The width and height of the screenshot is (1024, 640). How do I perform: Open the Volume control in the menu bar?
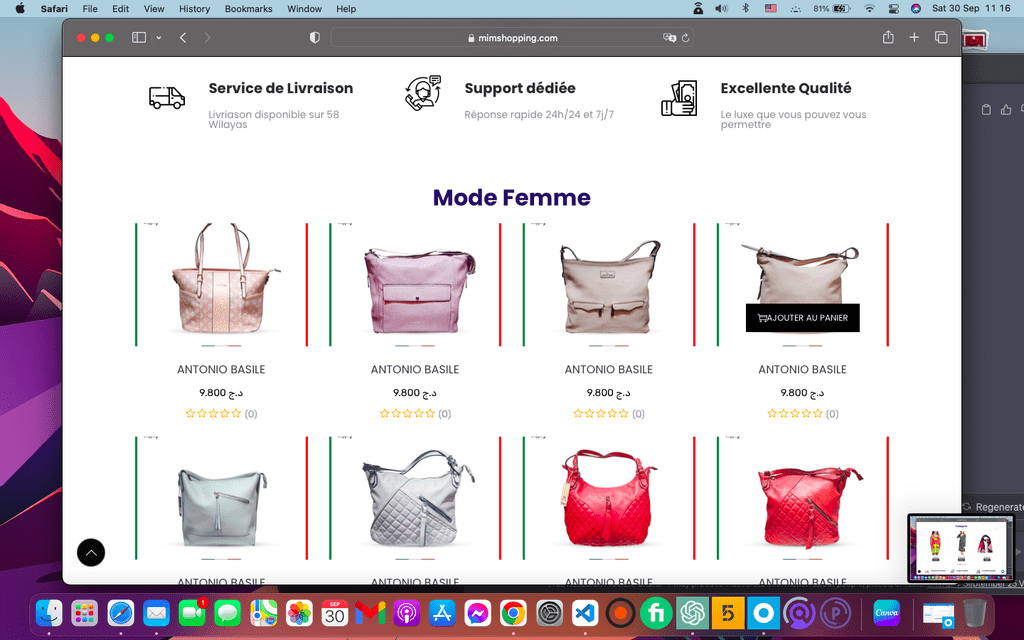(x=721, y=8)
